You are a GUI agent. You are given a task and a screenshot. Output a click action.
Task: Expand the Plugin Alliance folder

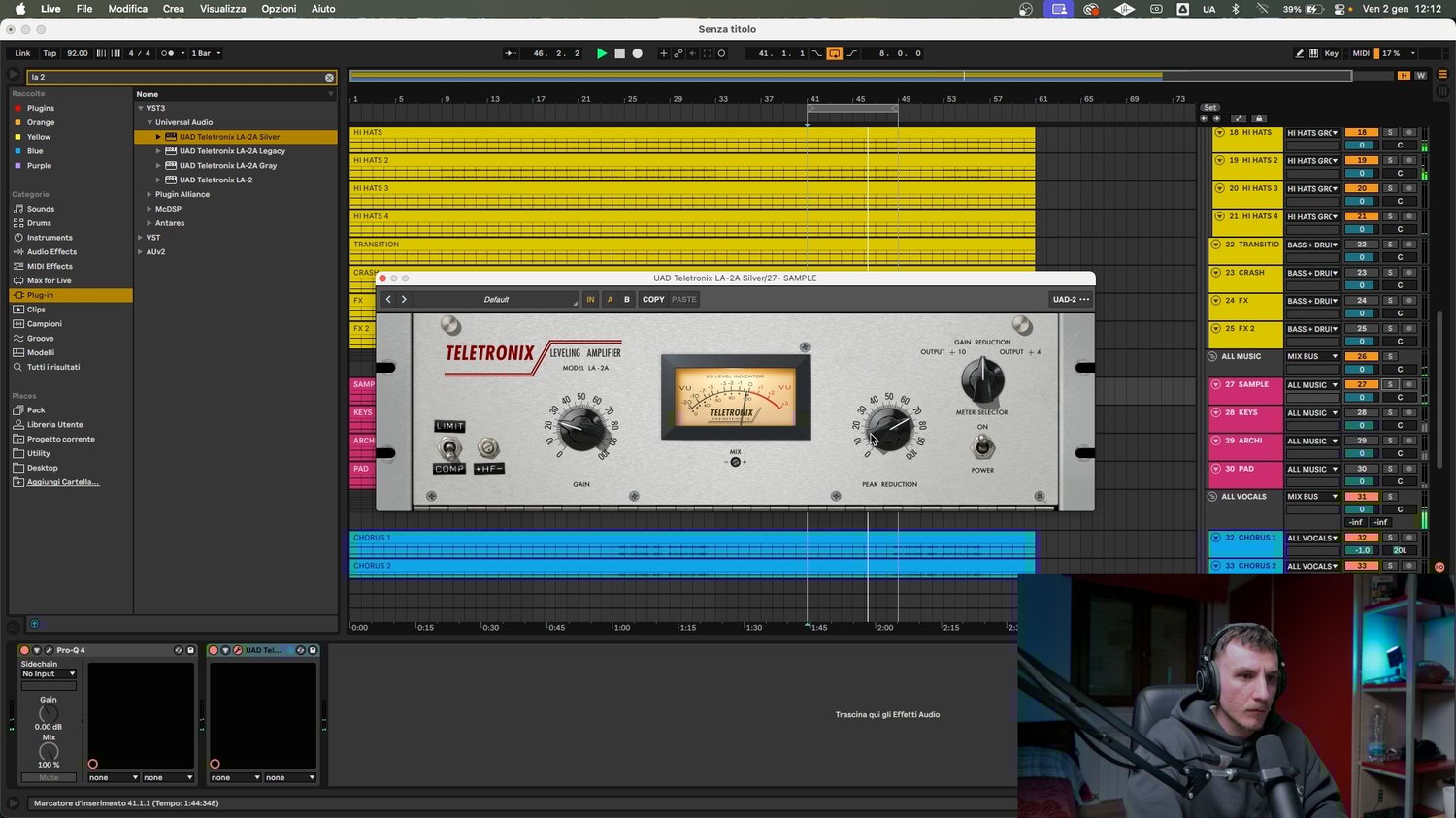point(149,194)
